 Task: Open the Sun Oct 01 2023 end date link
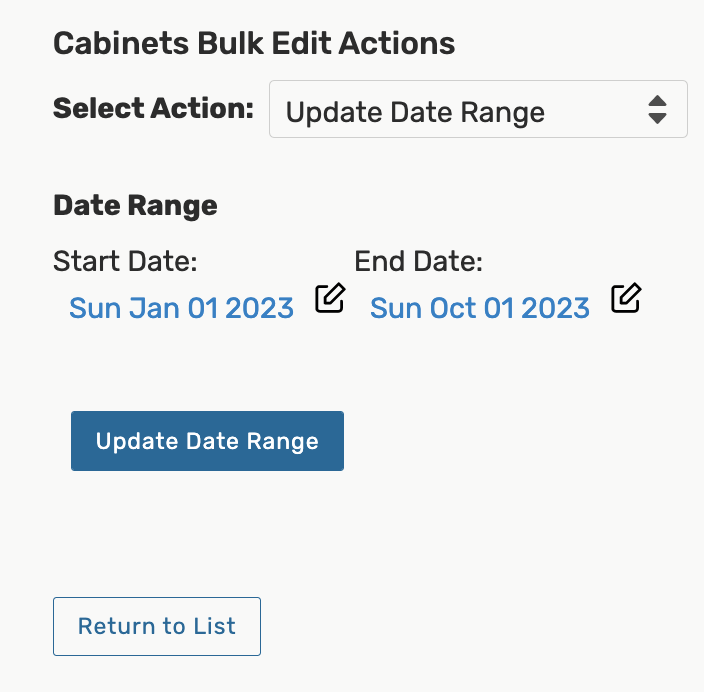(479, 307)
